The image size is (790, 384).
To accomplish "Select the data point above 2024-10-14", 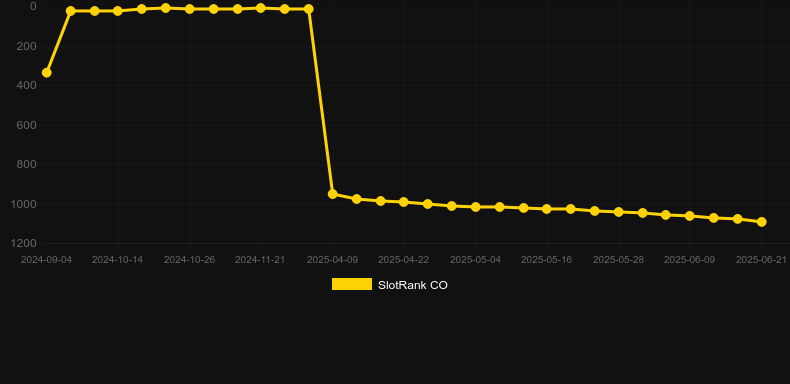I will (x=117, y=11).
